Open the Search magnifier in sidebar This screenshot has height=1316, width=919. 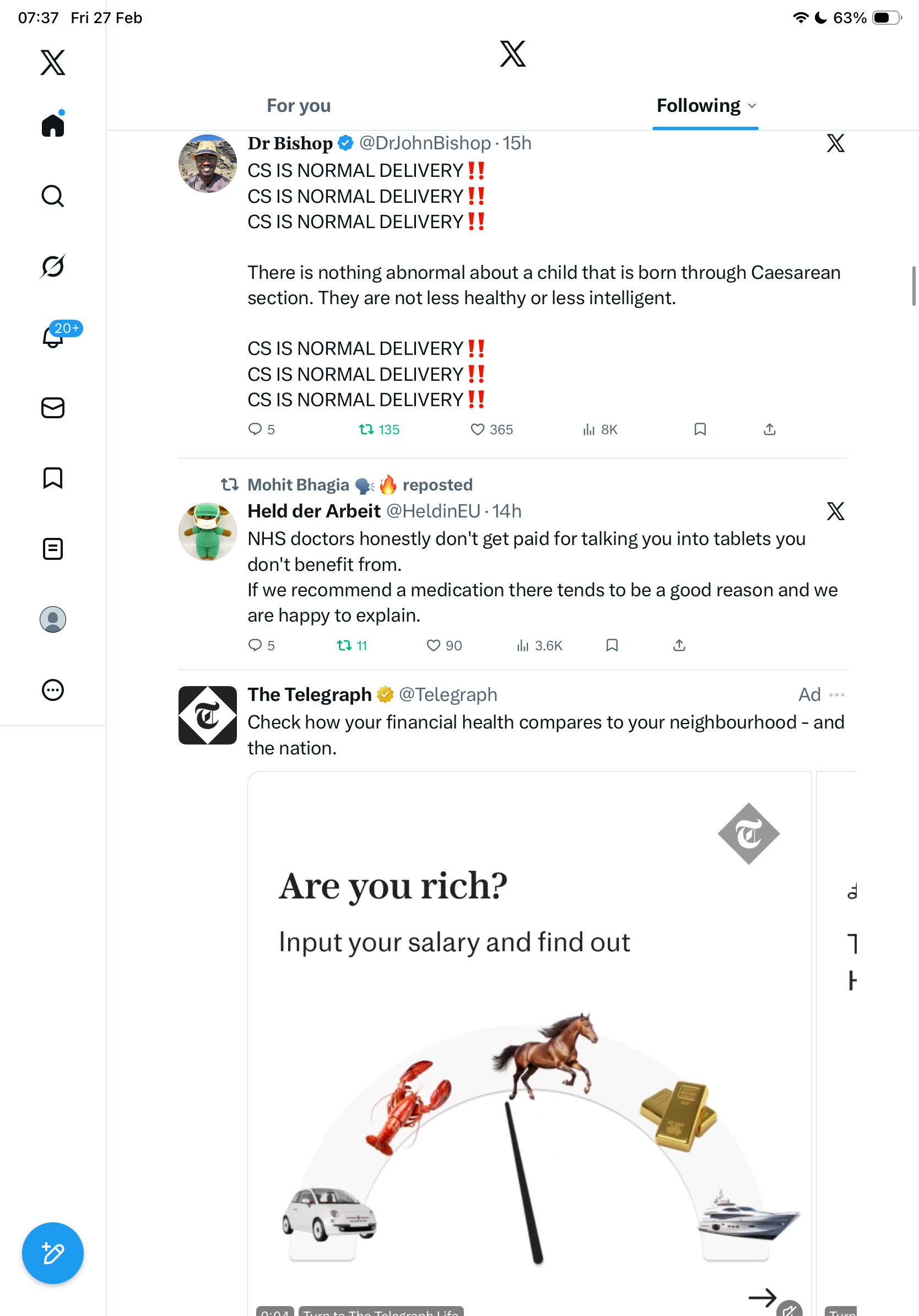[x=53, y=196]
